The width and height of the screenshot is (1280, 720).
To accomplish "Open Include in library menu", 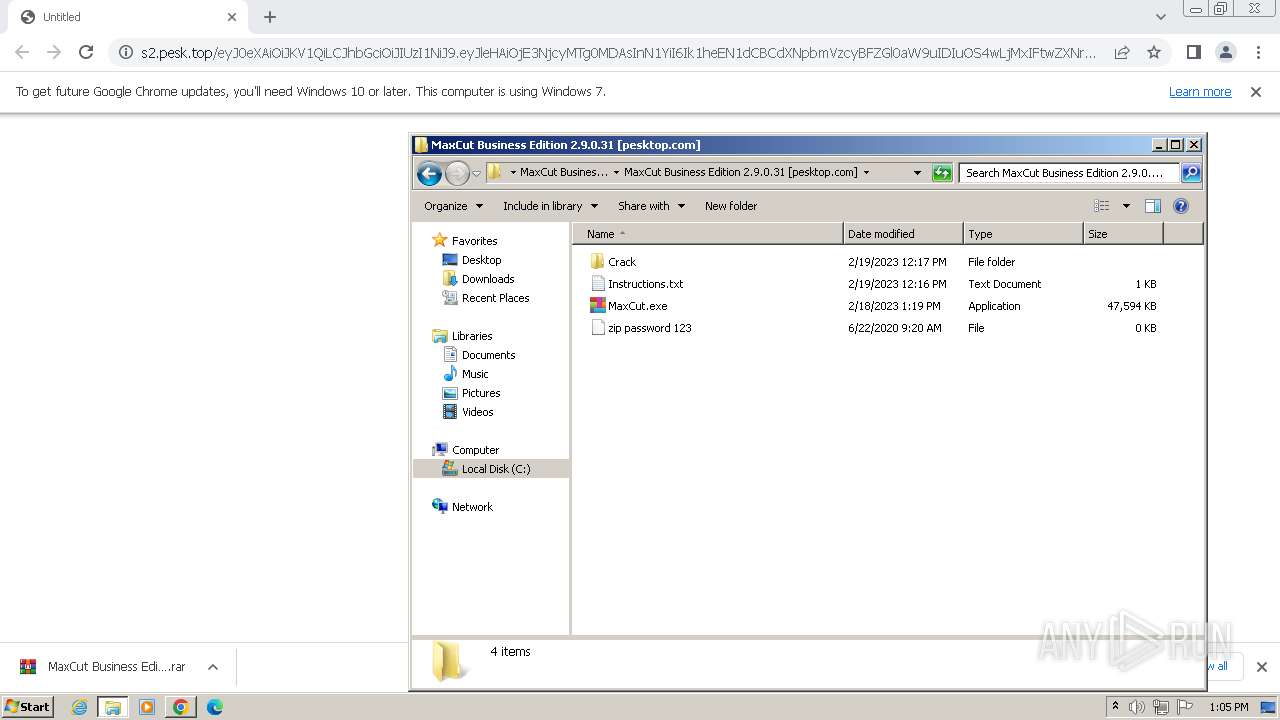I will 550,206.
